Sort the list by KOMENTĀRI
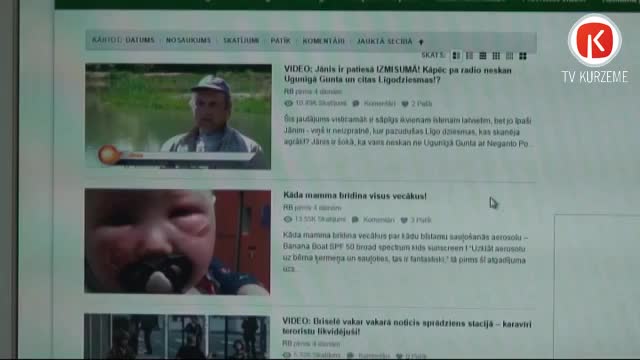Viewport: 640px width, 360px height. 323,41
